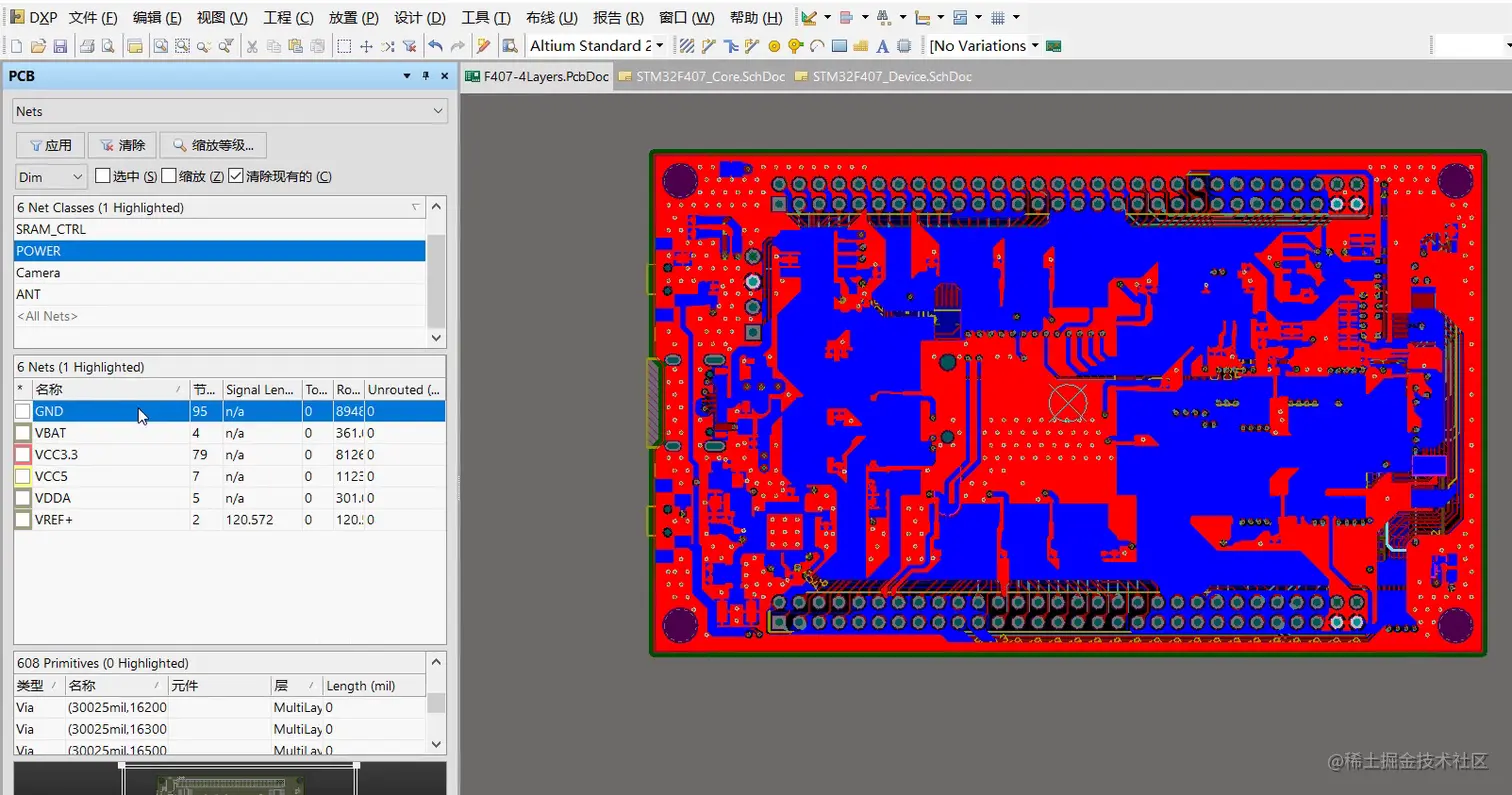This screenshot has height=795, width=1512.
Task: Select the Camera net class
Action: coord(220,273)
